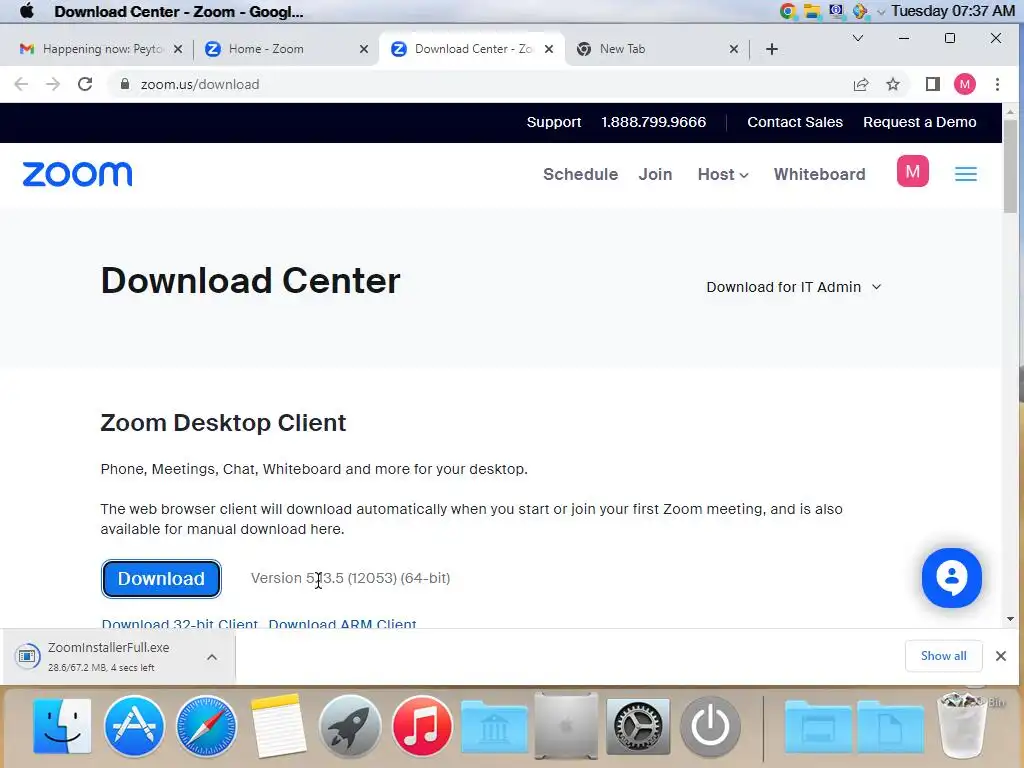Open the Support link

(x=554, y=122)
